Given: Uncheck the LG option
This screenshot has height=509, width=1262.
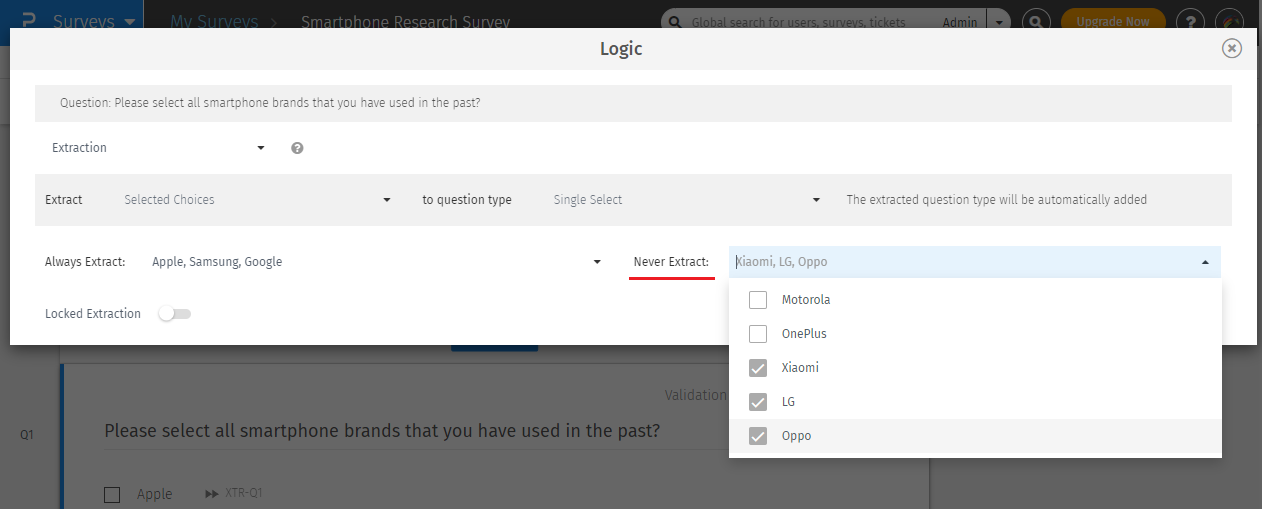Looking at the screenshot, I should tap(758, 402).
